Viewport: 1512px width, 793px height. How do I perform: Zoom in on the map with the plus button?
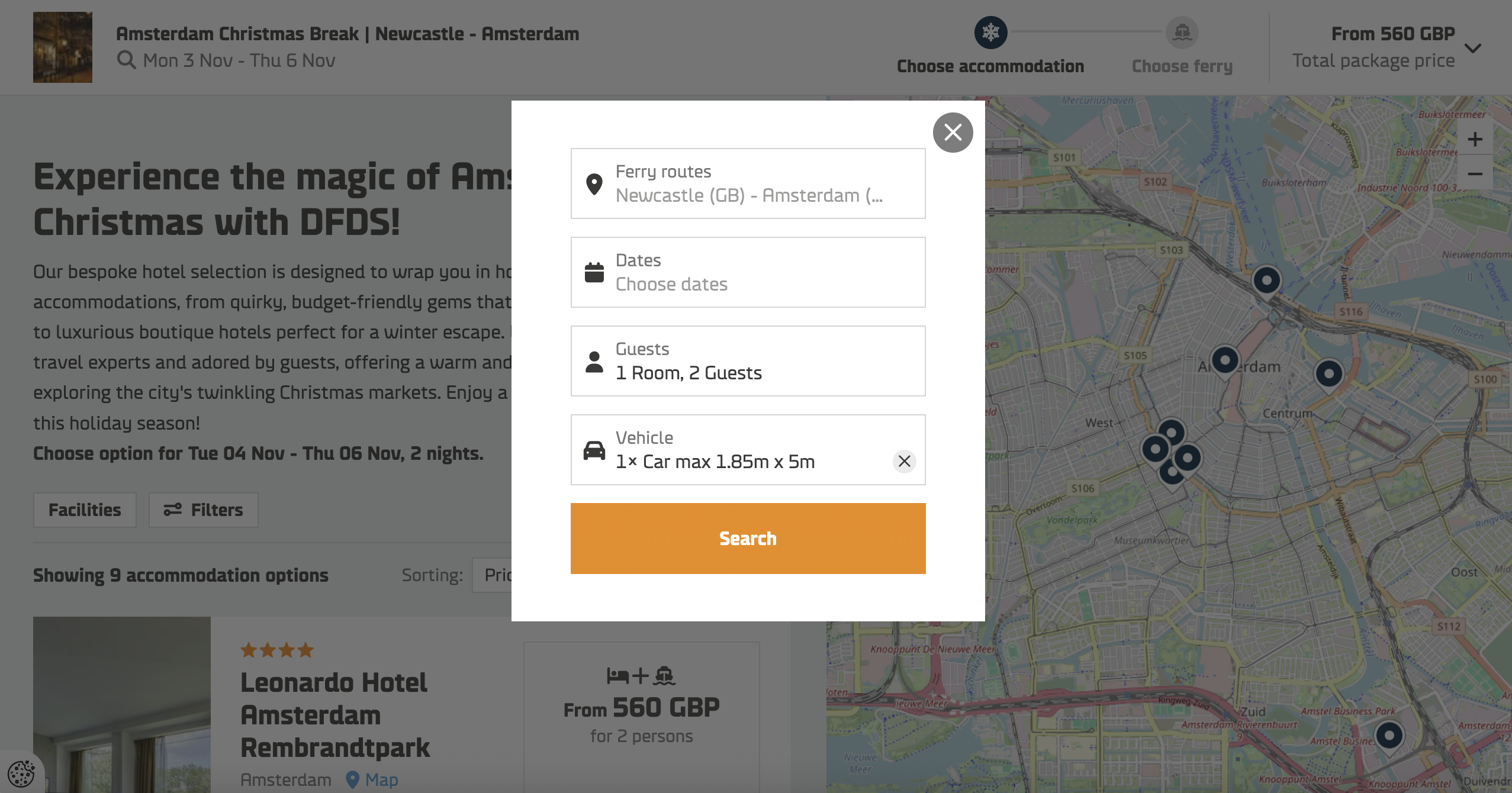point(1475,140)
